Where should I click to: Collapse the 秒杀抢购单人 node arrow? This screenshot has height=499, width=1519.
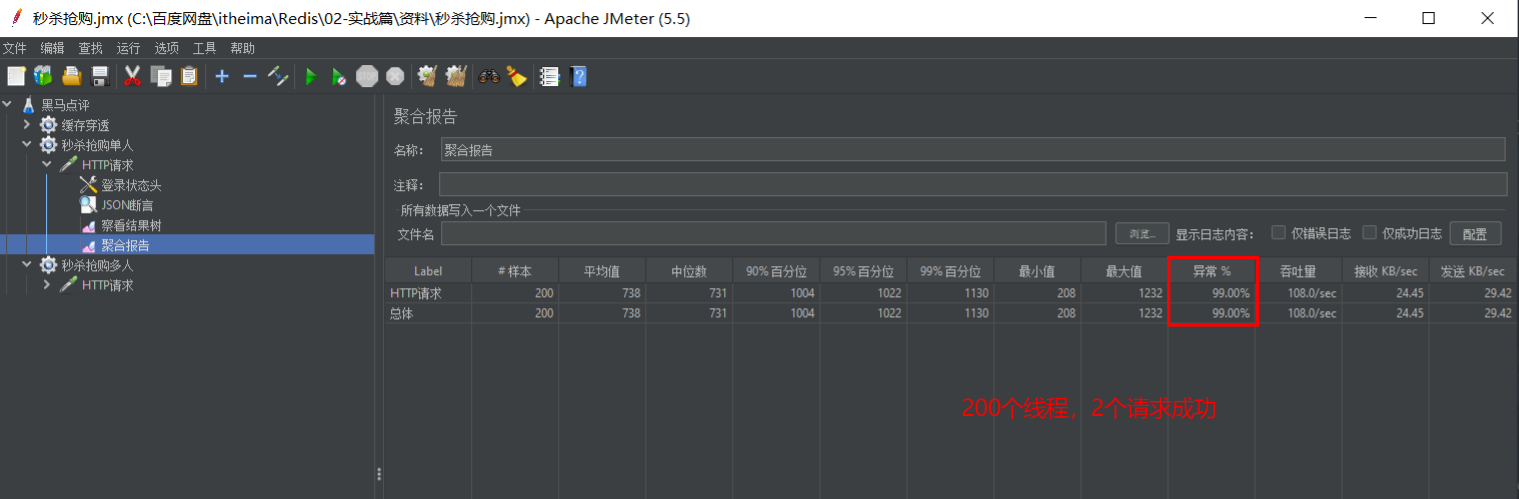[x=27, y=145]
